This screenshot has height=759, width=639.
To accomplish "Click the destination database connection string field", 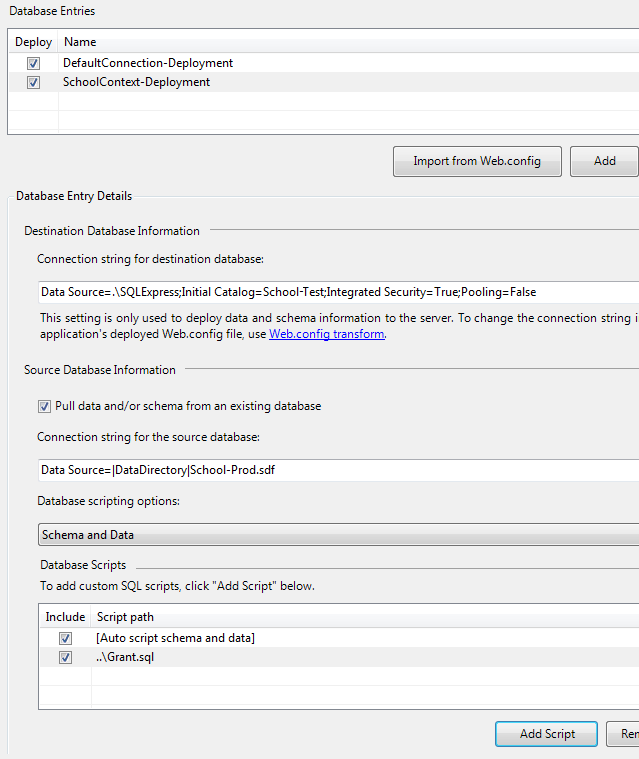I will (x=338, y=292).
